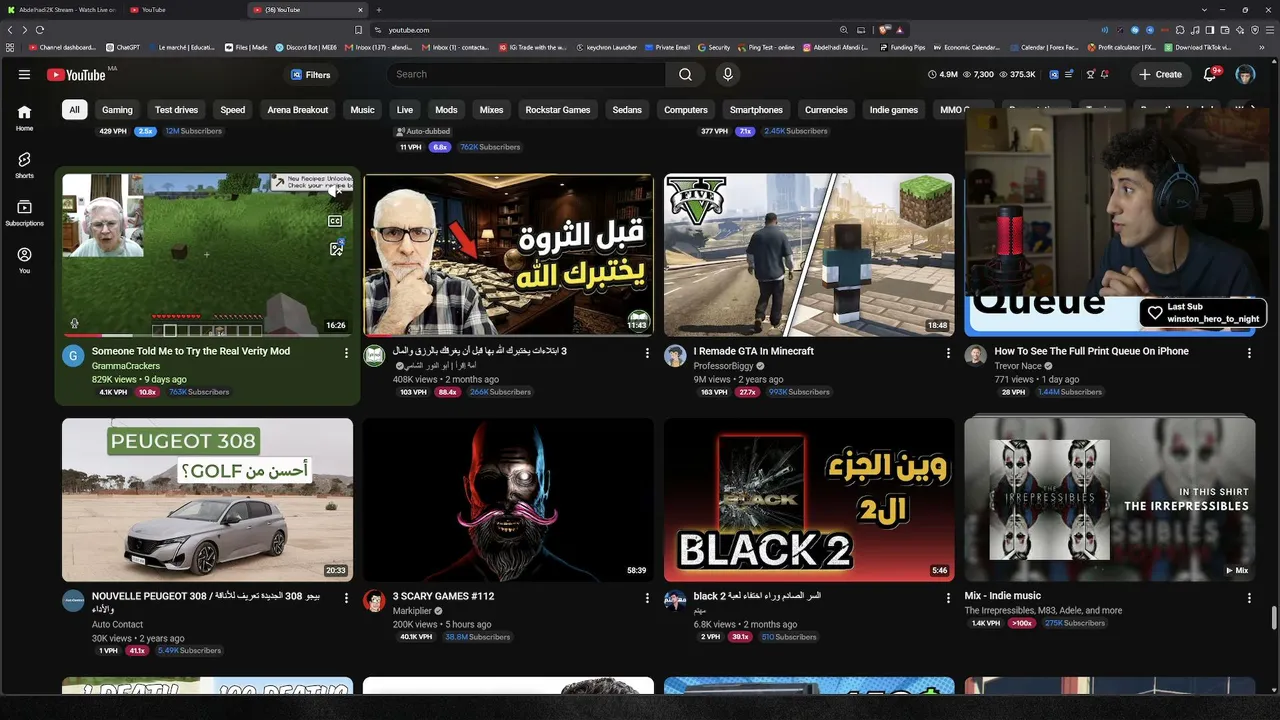
Task: Open a new browser tab with plus button
Action: 379,10
